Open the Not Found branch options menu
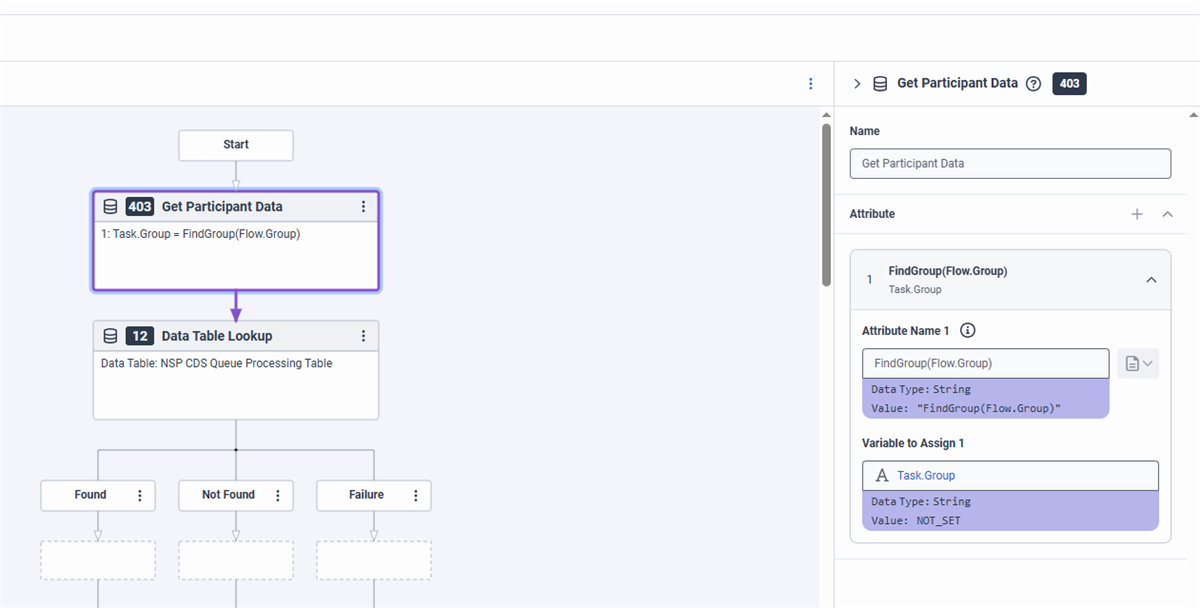The height and width of the screenshot is (608, 1200). tap(277, 495)
